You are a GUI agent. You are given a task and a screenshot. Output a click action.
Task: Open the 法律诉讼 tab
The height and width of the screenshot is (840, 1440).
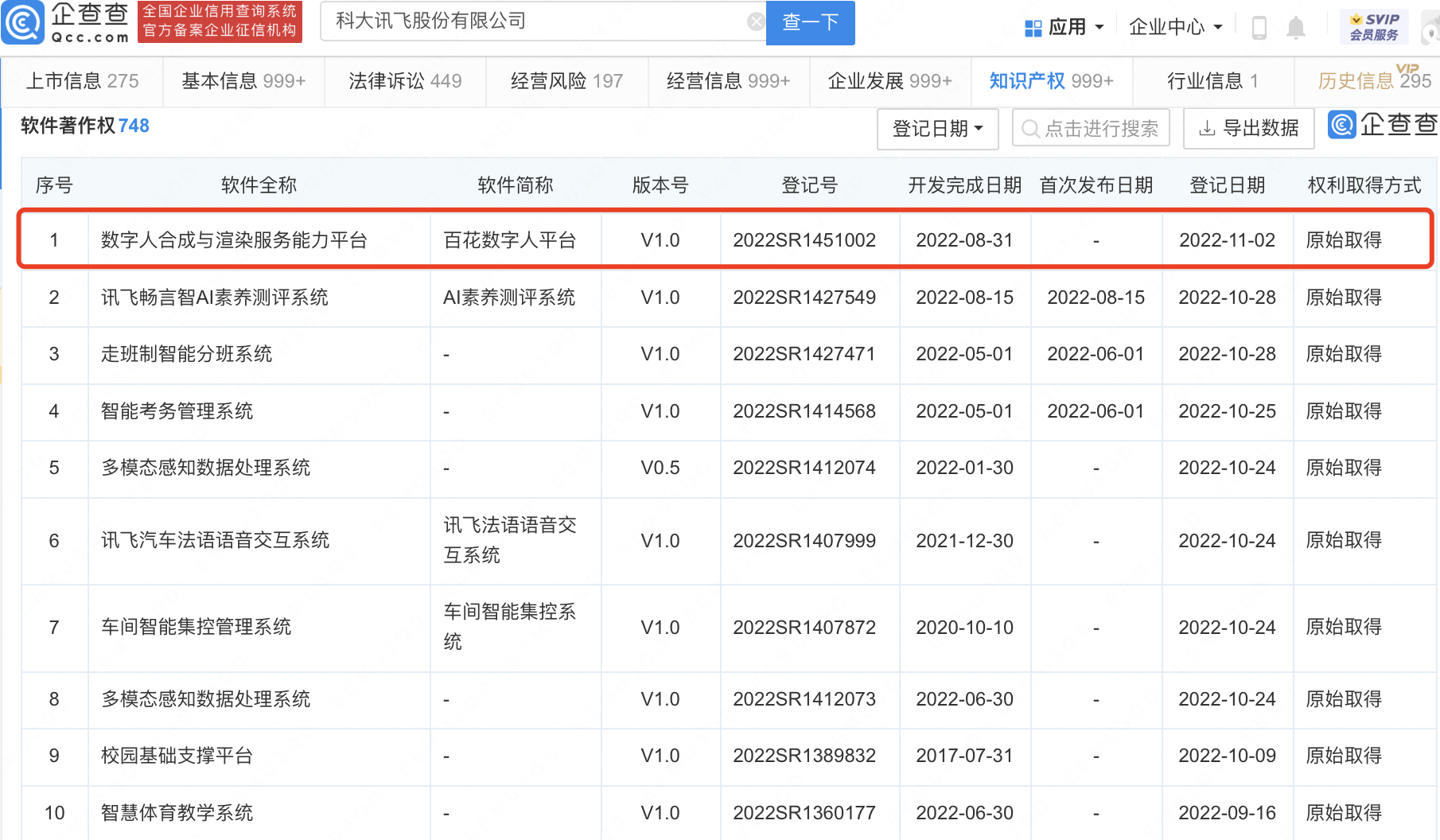(x=405, y=81)
